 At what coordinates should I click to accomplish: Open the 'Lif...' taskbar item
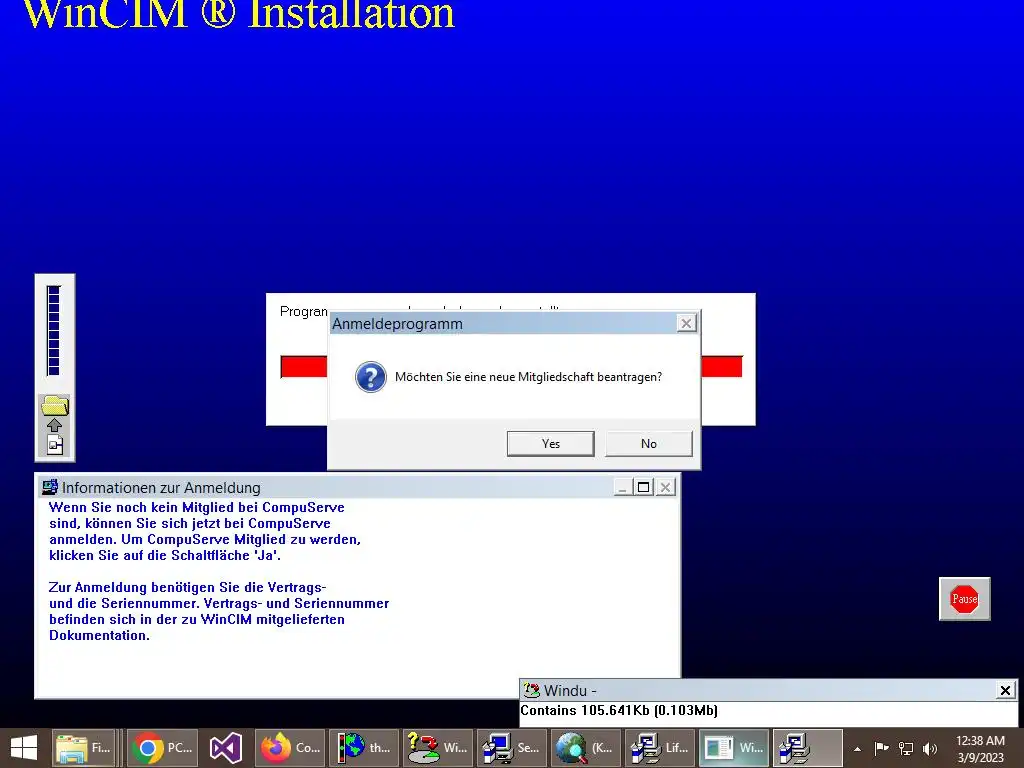pyautogui.click(x=660, y=748)
